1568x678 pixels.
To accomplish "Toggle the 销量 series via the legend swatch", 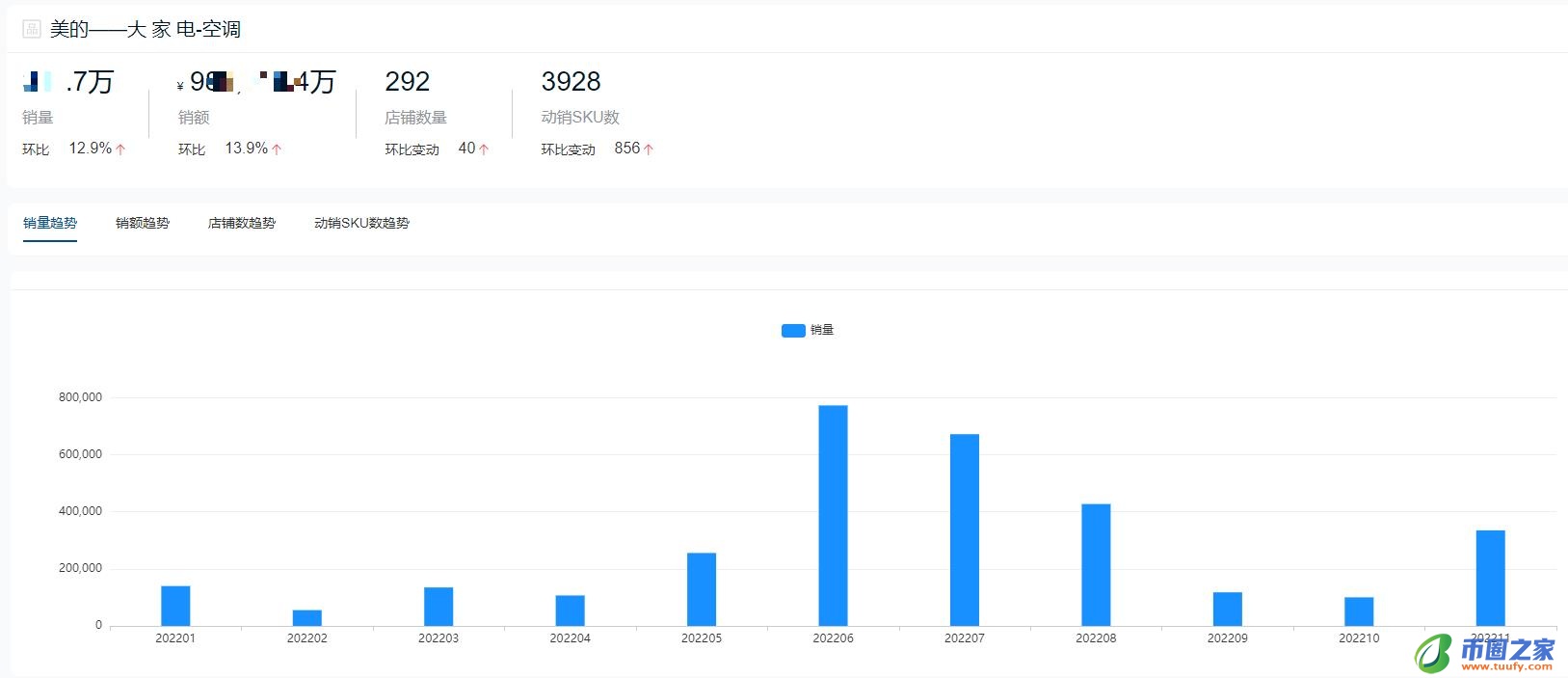I will click(x=792, y=331).
